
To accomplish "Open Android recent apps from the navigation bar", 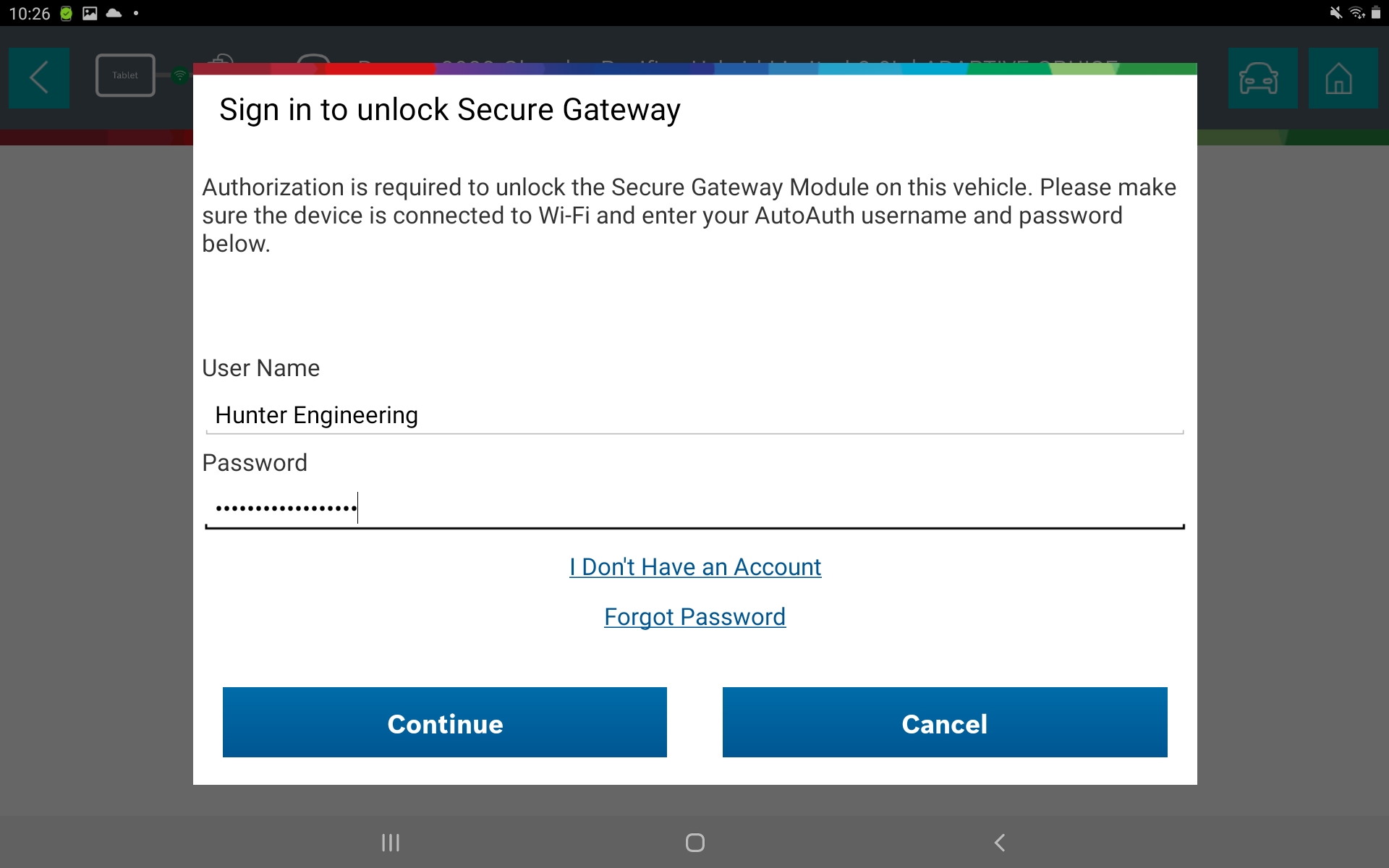I will coord(390,842).
